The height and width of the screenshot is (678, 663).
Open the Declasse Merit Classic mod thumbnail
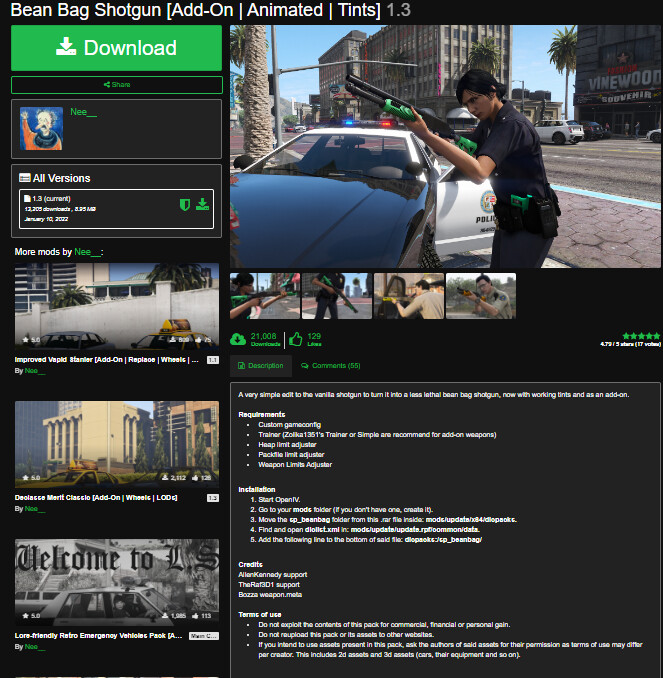click(x=117, y=444)
